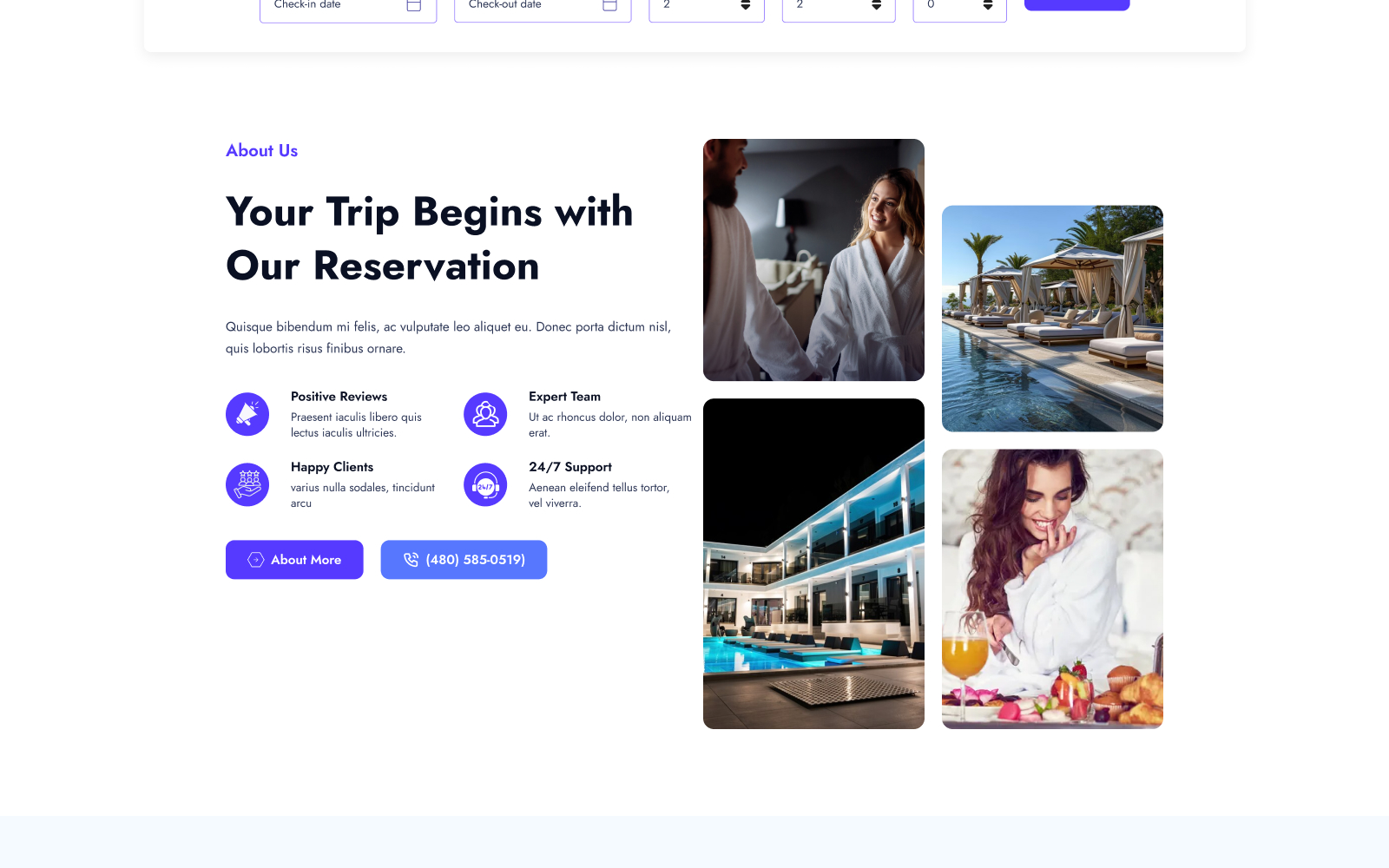1389x868 pixels.
Task: Click the Positive Reviews title
Action: (x=339, y=397)
